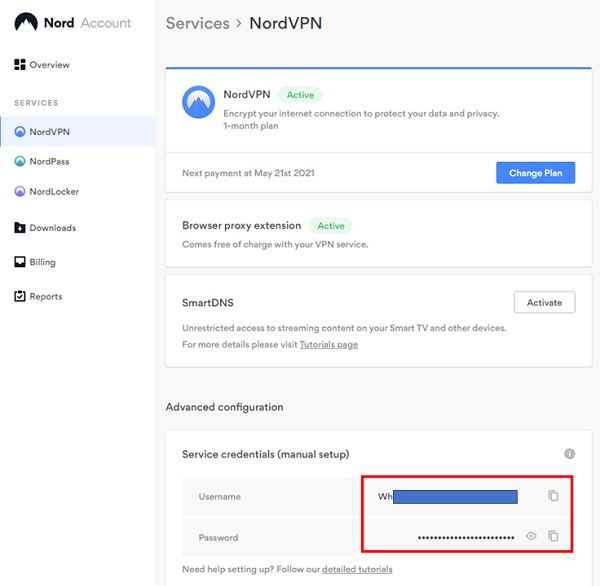Click the Overview grid icon in the sidebar

point(20,64)
